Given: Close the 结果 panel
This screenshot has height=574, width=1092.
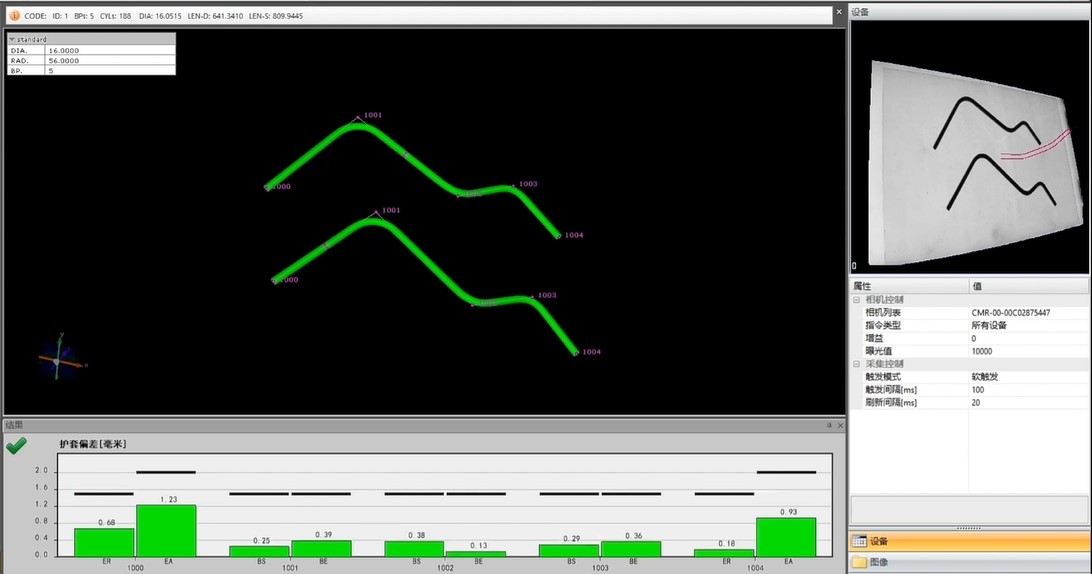Looking at the screenshot, I should click(839, 425).
